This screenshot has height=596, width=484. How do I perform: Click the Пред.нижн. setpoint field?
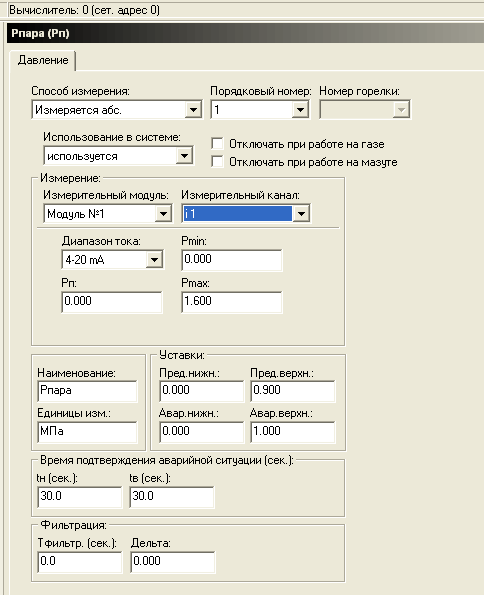tap(202, 391)
